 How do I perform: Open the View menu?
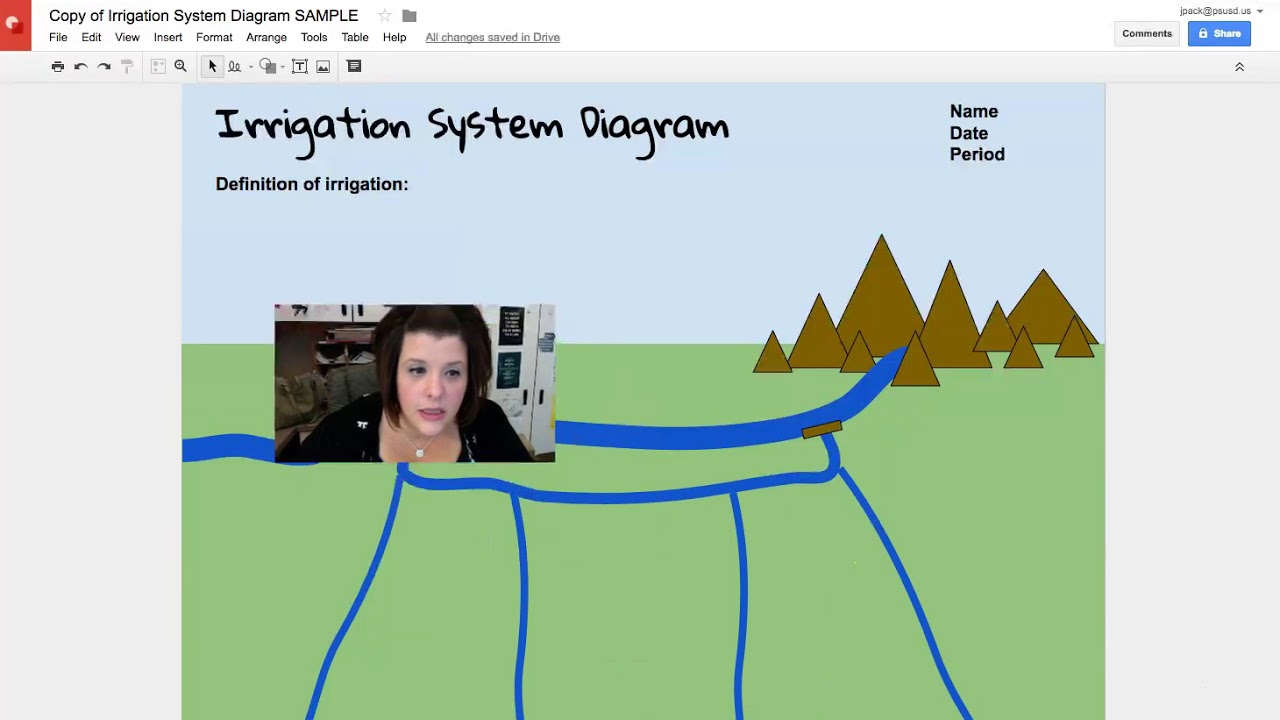[x=127, y=37]
